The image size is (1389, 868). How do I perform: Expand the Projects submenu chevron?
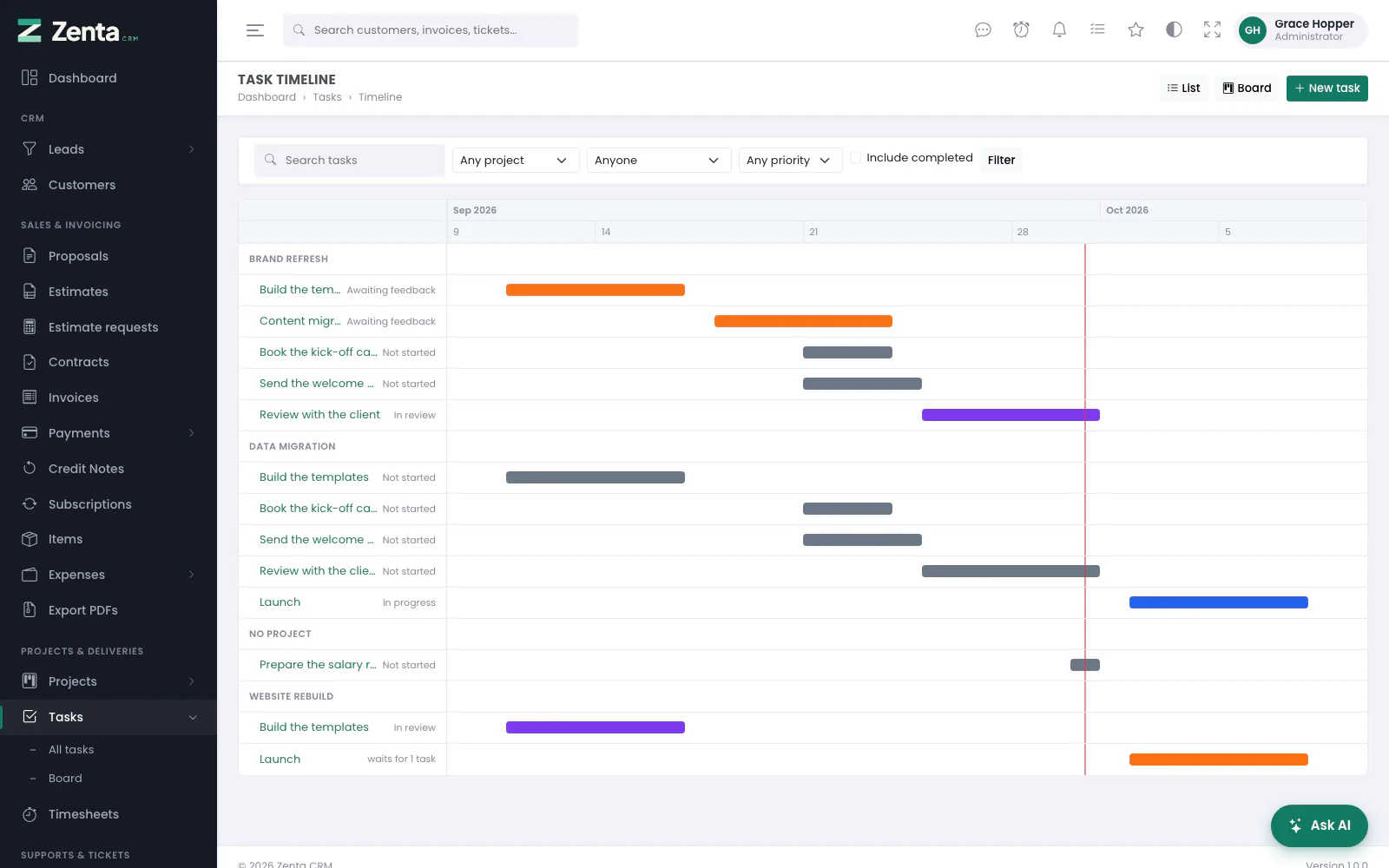coord(192,681)
